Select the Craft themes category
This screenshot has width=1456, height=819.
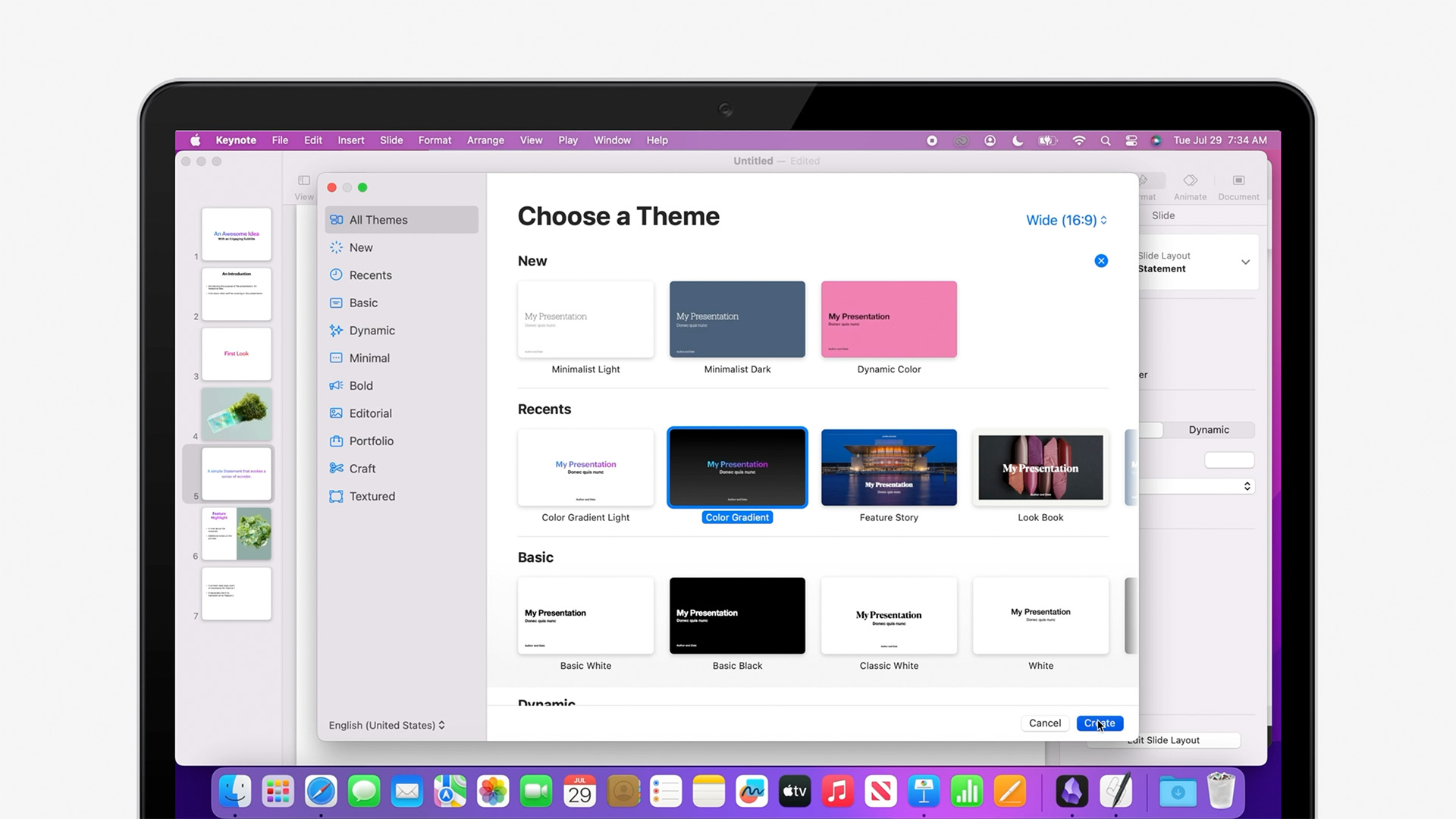[362, 468]
